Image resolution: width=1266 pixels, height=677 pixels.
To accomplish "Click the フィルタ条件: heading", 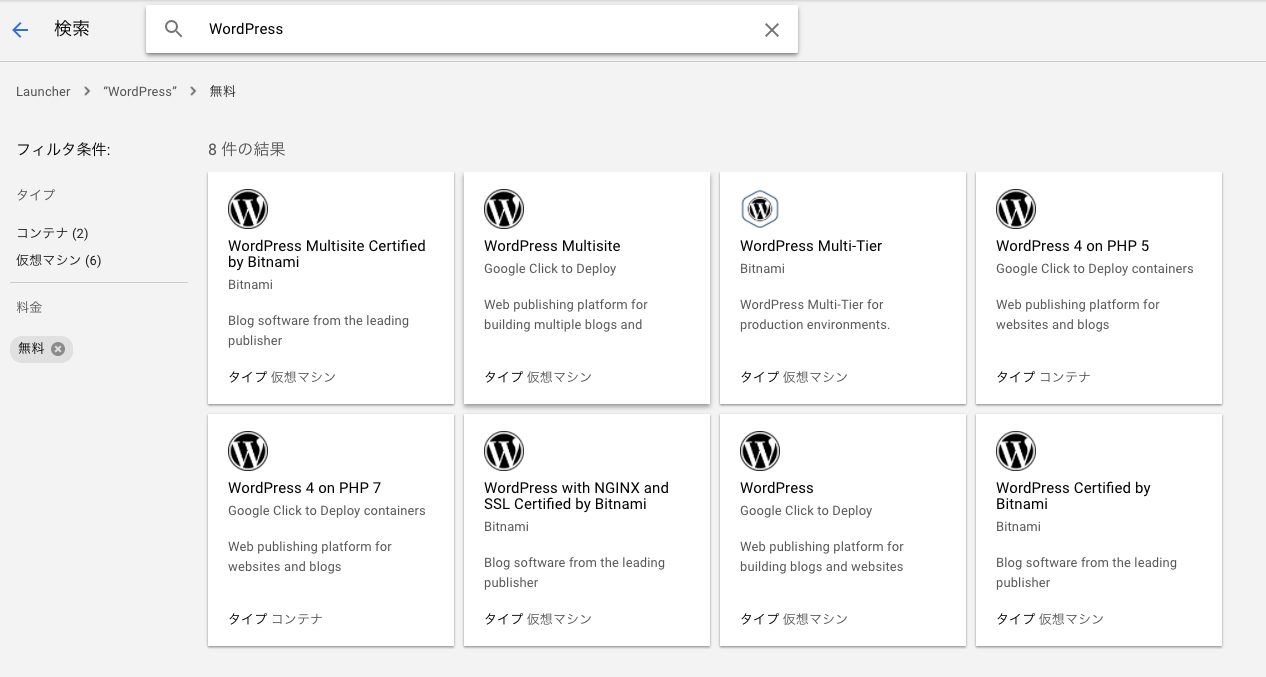I will click(x=63, y=149).
